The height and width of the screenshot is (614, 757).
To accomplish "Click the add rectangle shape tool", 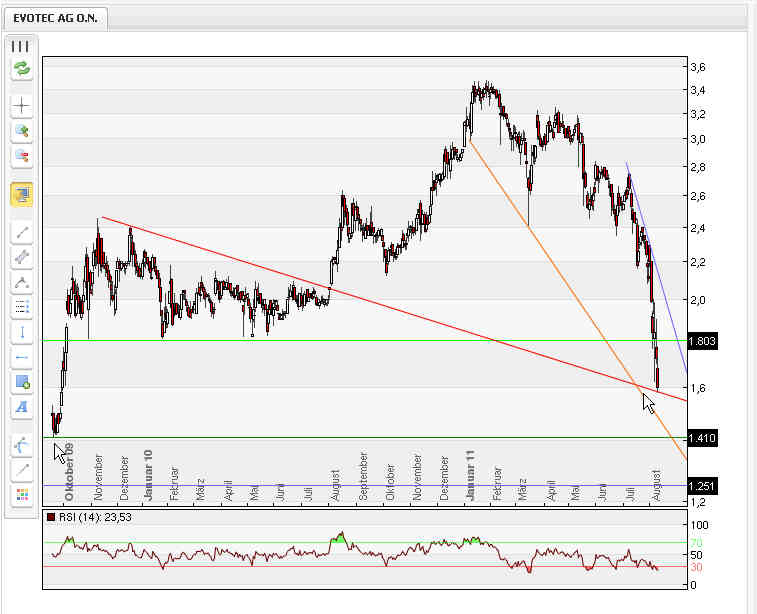I will pyautogui.click(x=21, y=382).
